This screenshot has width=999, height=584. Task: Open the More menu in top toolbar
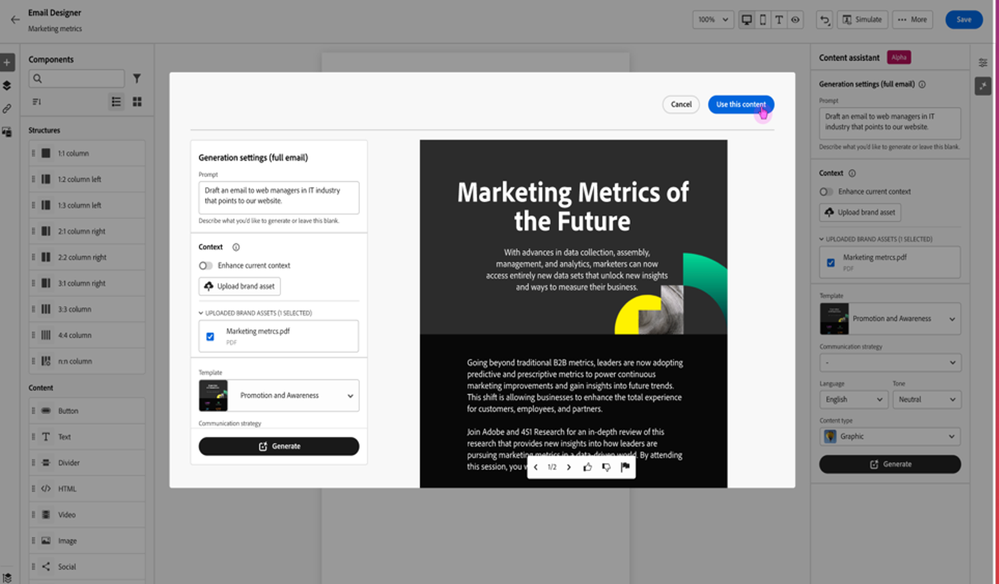coord(912,20)
